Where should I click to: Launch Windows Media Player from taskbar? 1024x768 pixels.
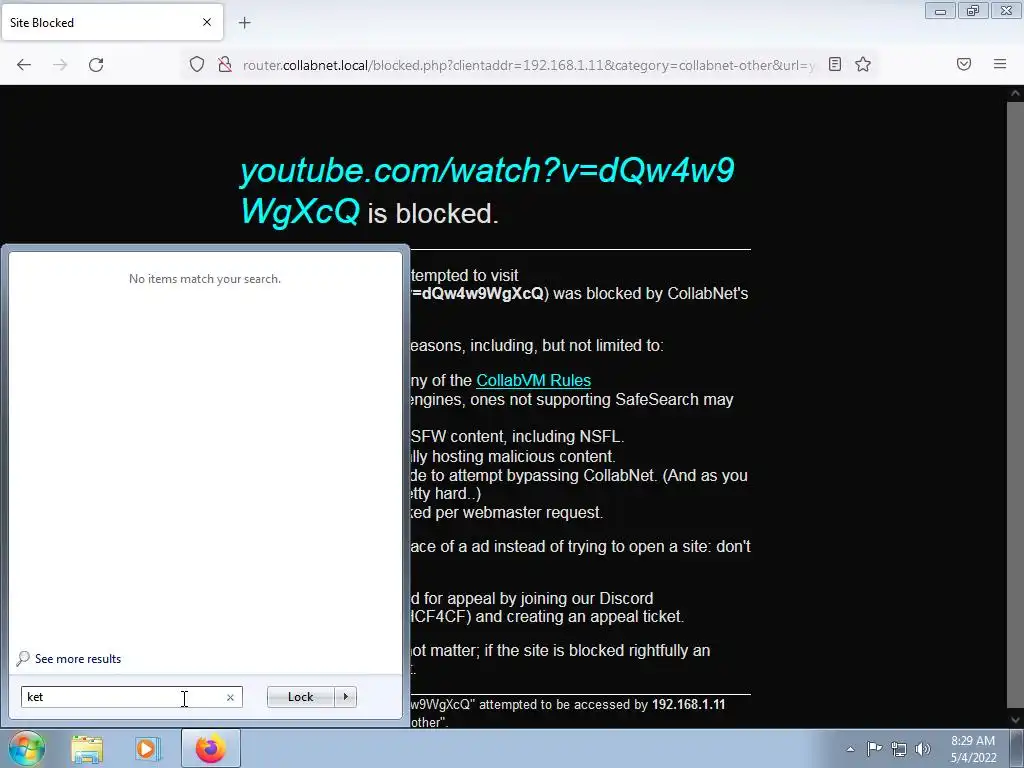click(x=148, y=749)
